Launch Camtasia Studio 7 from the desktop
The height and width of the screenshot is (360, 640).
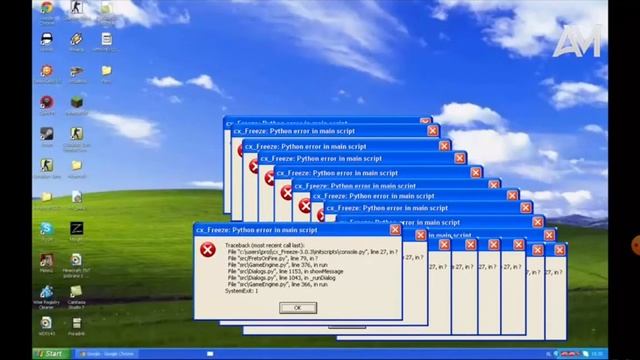[76, 292]
